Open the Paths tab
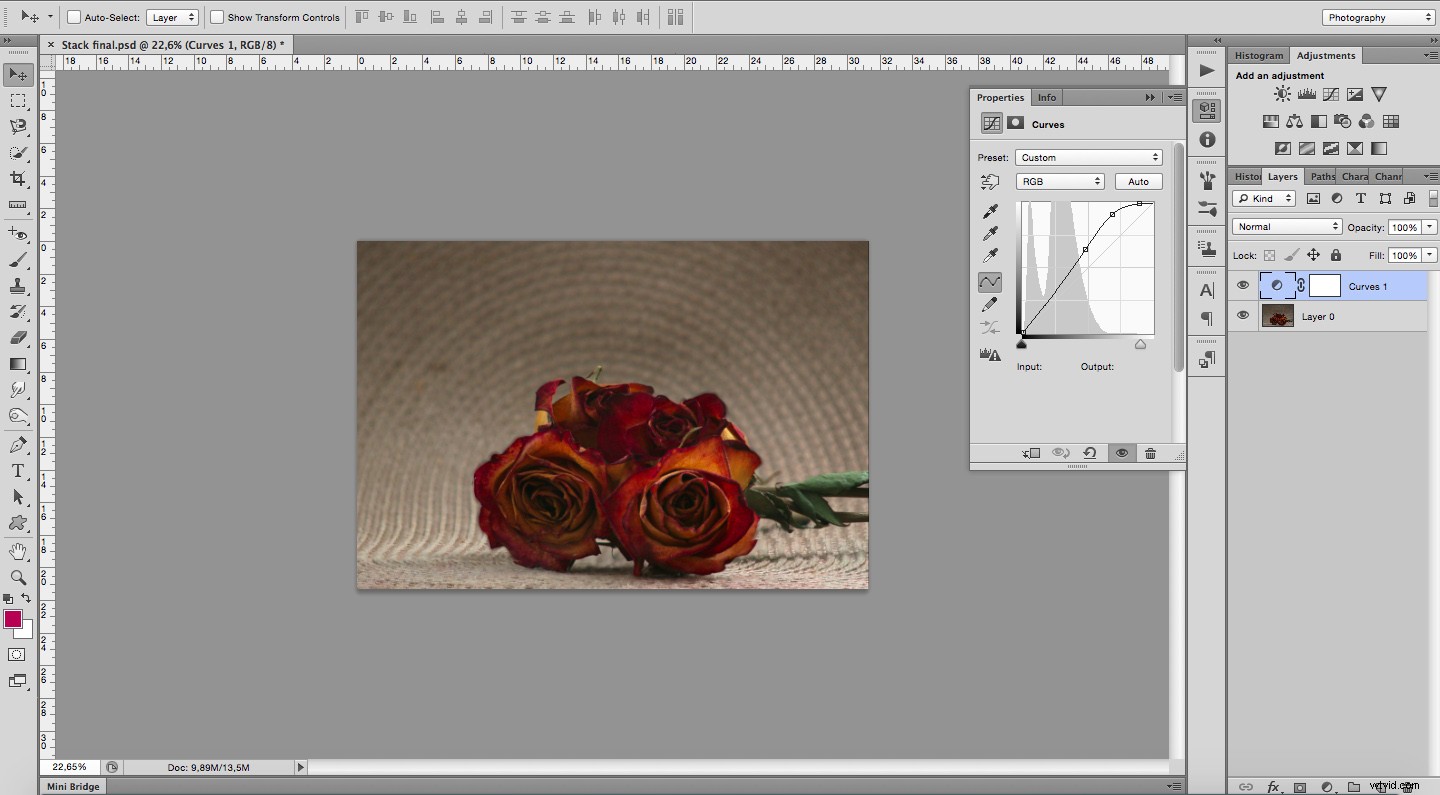This screenshot has height=795, width=1440. pos(1322,176)
